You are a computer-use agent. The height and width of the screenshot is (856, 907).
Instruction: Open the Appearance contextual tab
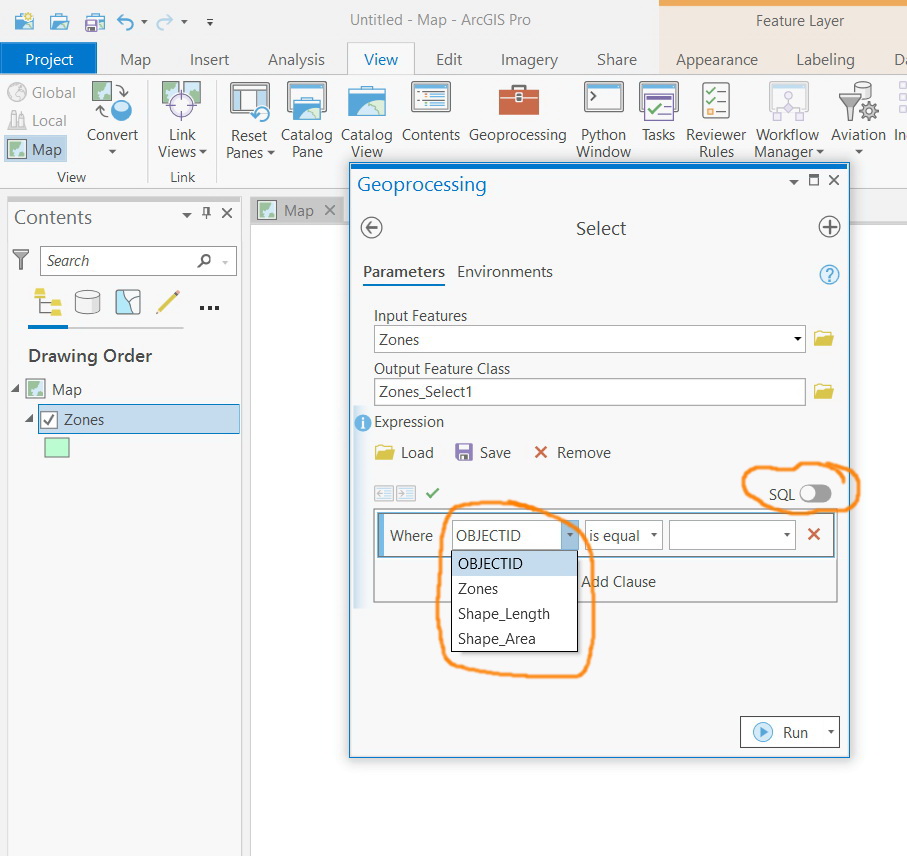click(x=717, y=60)
